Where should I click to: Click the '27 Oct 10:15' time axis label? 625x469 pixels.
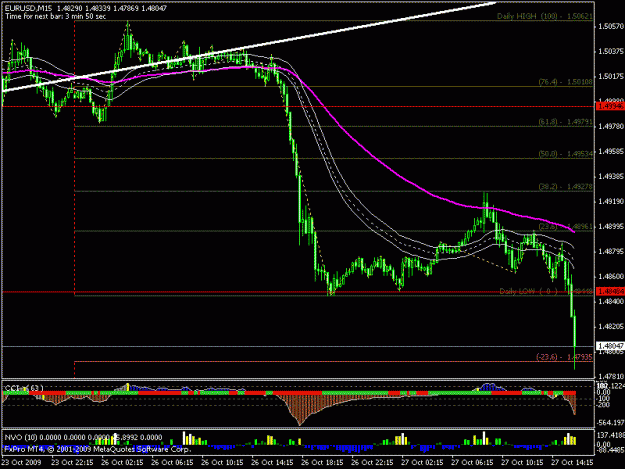[522, 462]
